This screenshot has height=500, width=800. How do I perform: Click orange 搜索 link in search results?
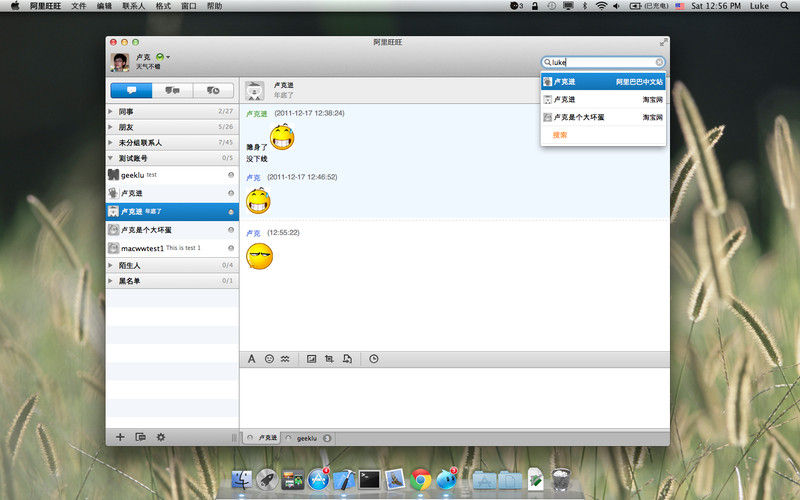coord(560,135)
